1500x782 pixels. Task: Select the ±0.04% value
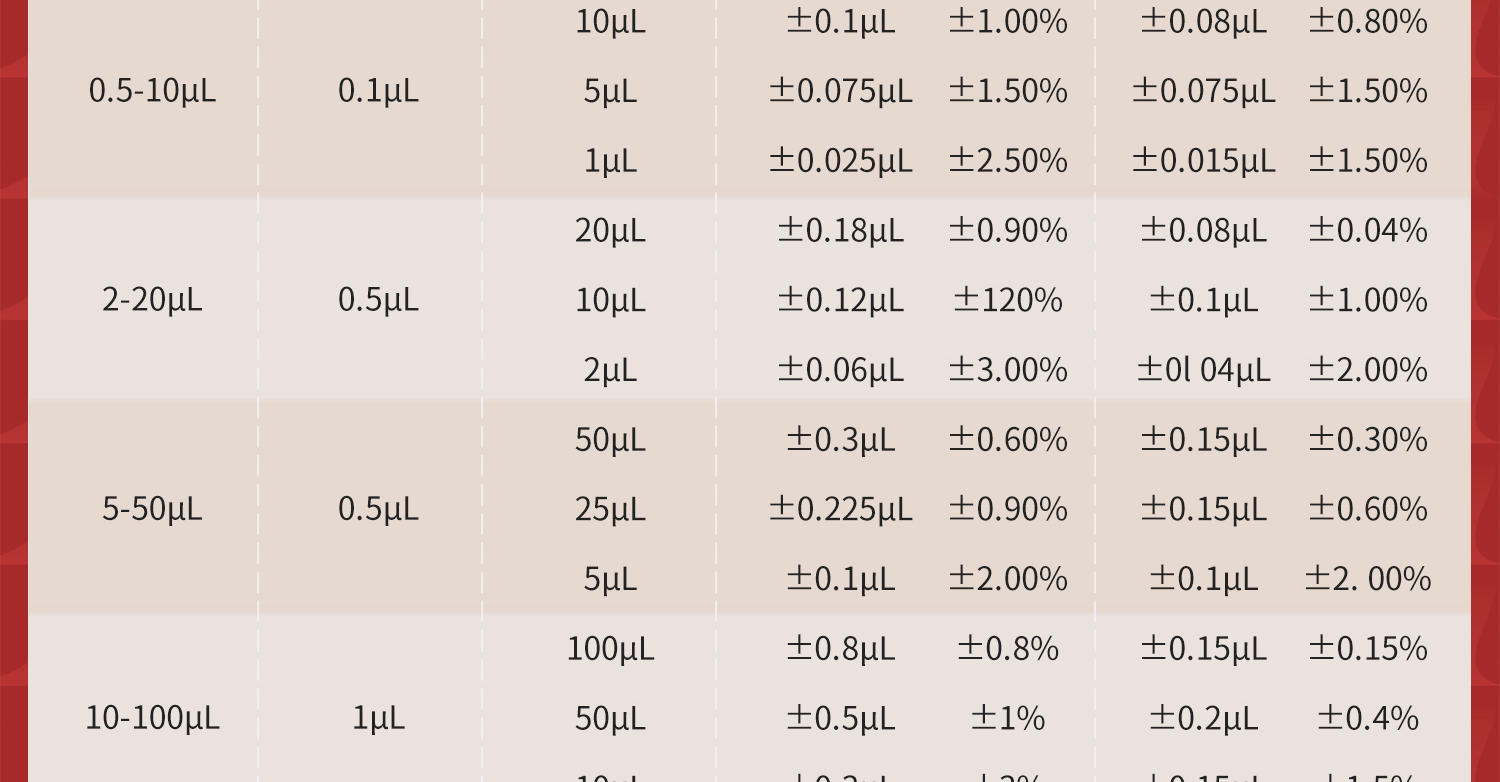(1367, 231)
